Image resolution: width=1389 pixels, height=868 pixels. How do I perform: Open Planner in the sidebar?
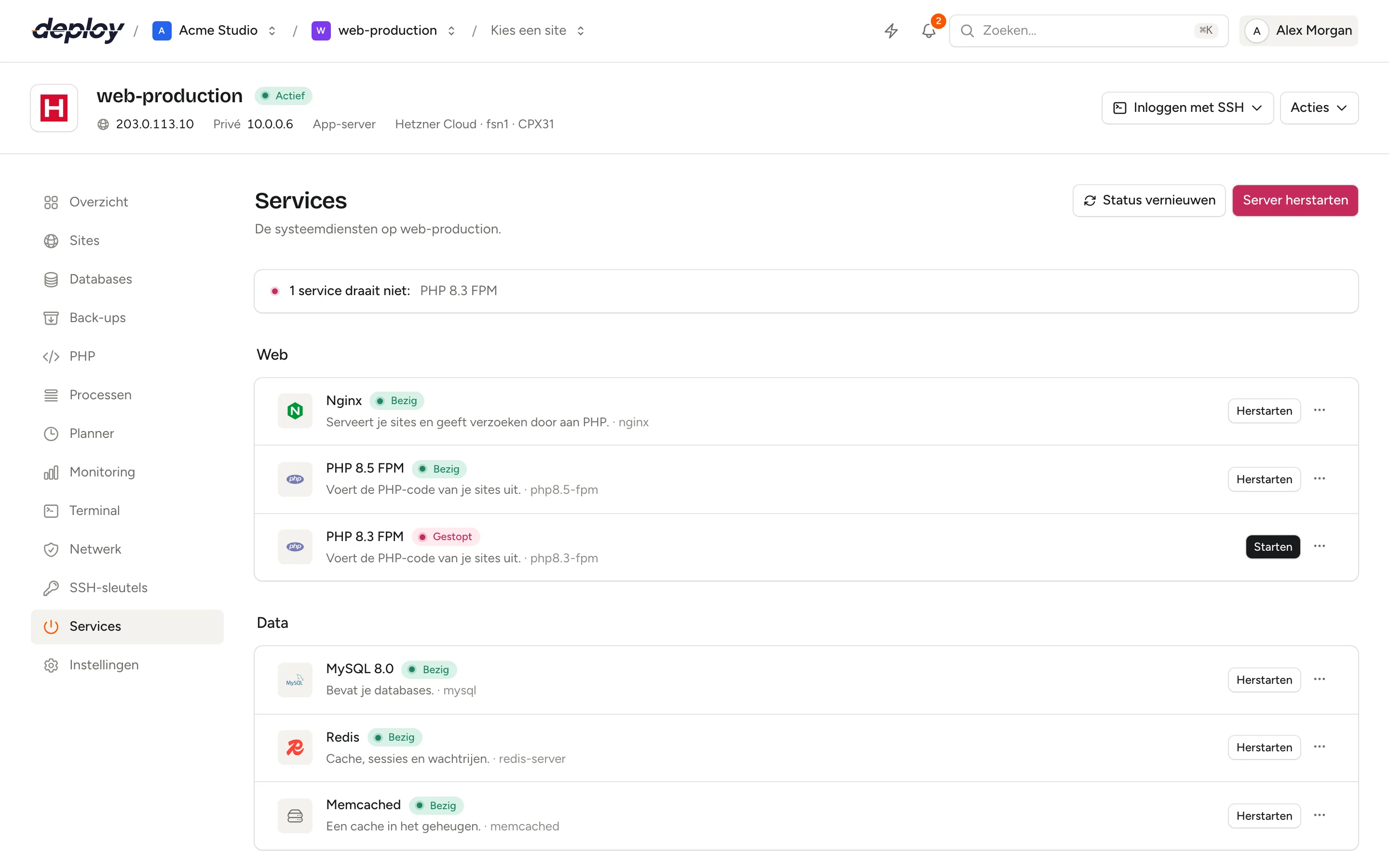127,434
